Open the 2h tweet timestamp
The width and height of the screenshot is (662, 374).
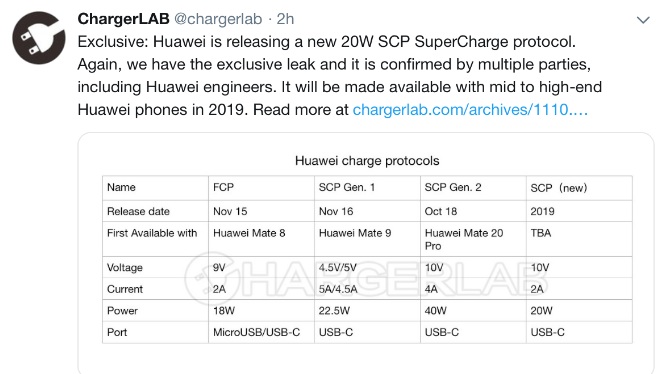(x=285, y=19)
